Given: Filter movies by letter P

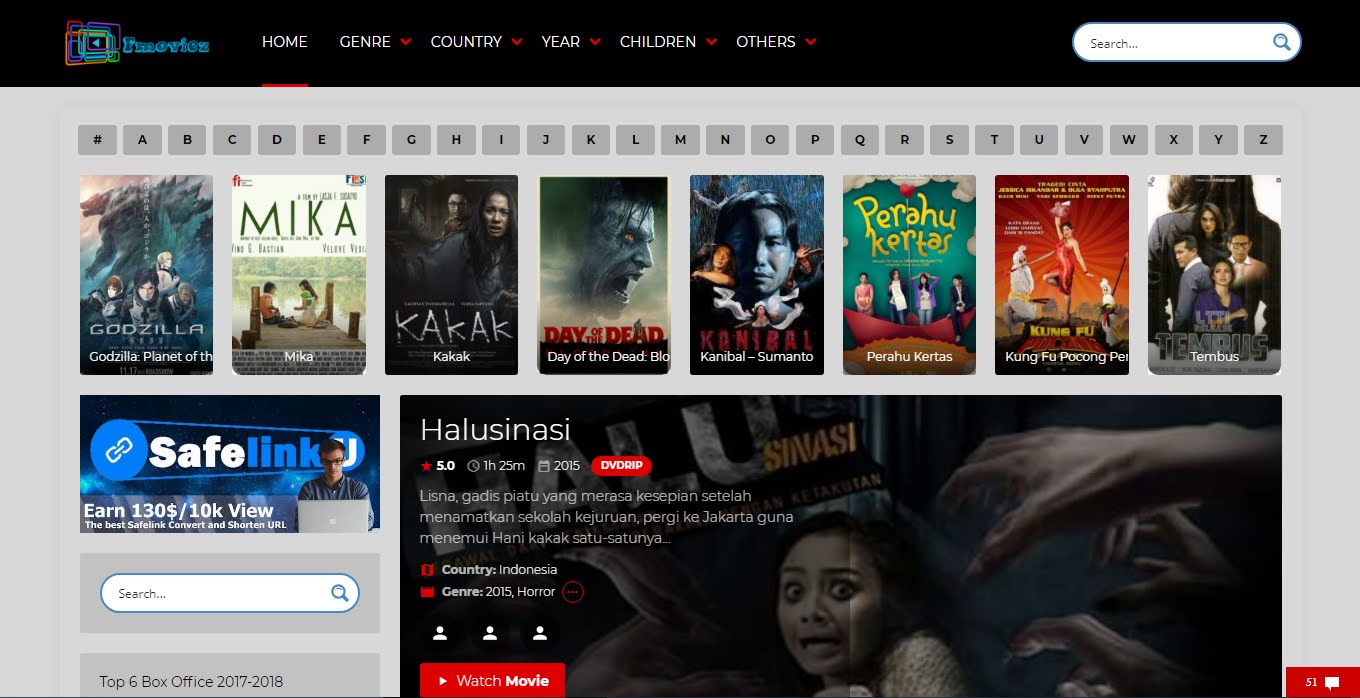Looking at the screenshot, I should (815, 140).
